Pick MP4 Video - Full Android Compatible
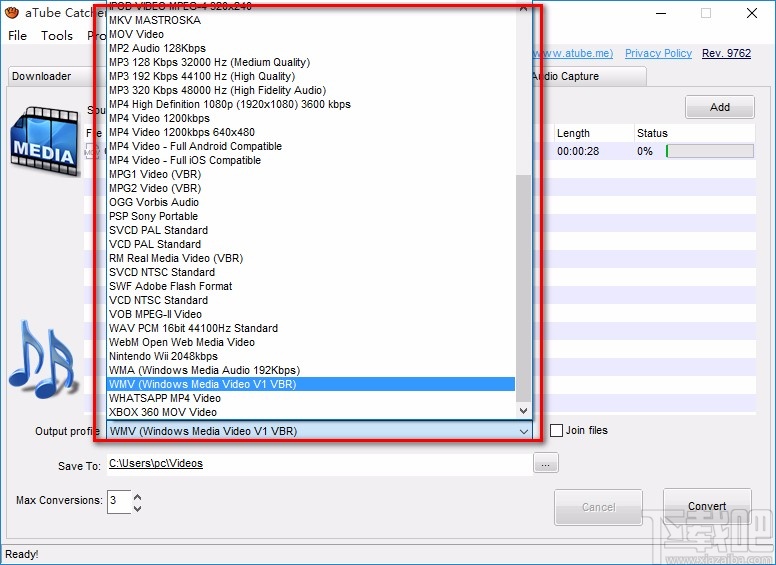The image size is (776, 565). 311,146
